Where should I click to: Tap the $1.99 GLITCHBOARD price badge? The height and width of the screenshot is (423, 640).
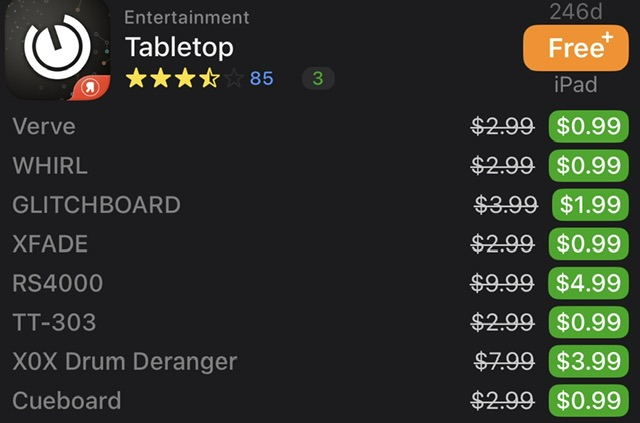(x=590, y=205)
